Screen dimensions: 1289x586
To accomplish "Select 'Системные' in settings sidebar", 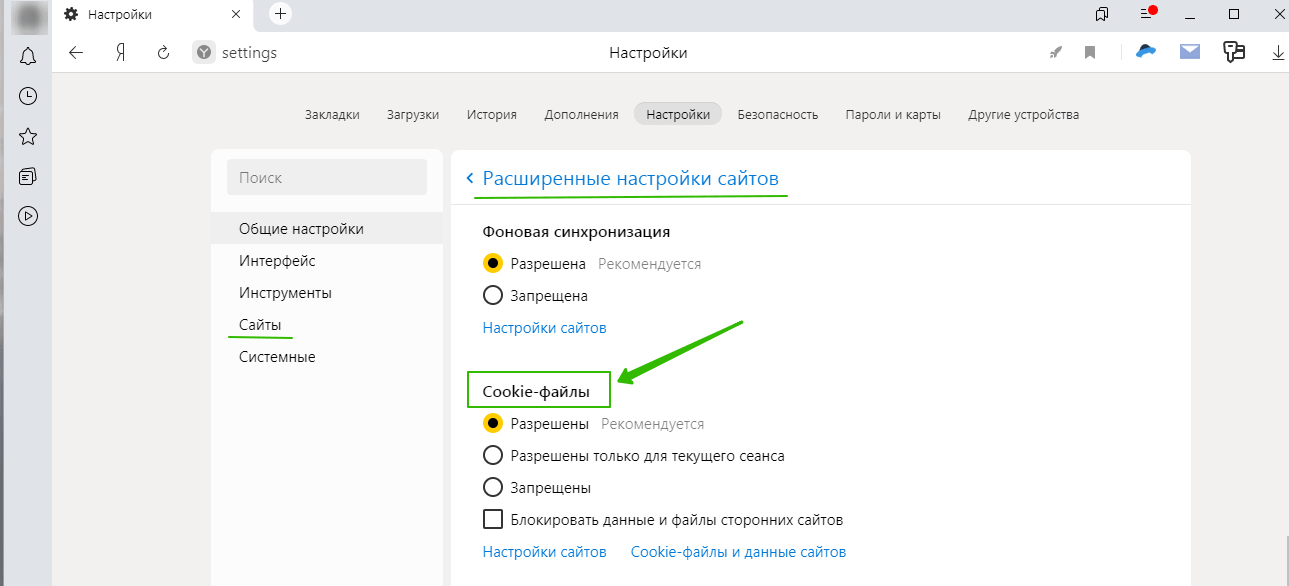I will pos(277,357).
